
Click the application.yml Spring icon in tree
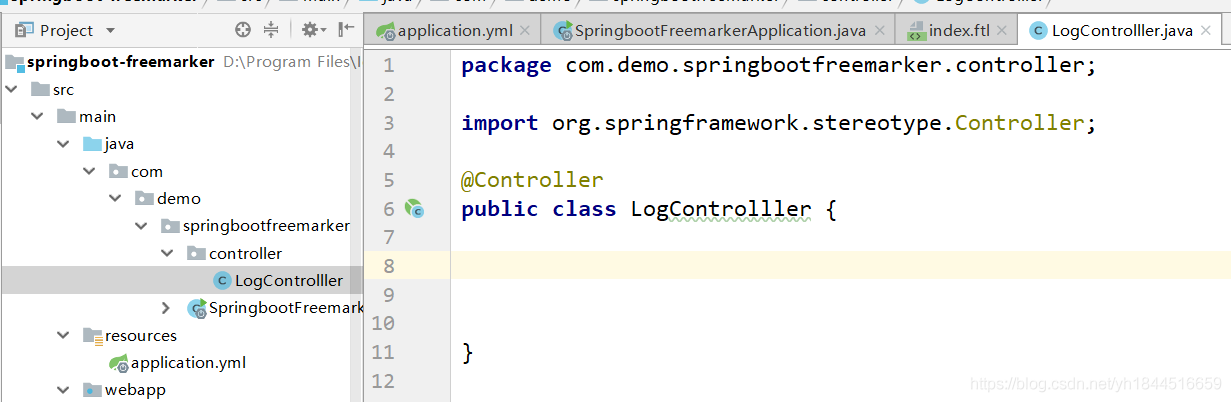118,363
